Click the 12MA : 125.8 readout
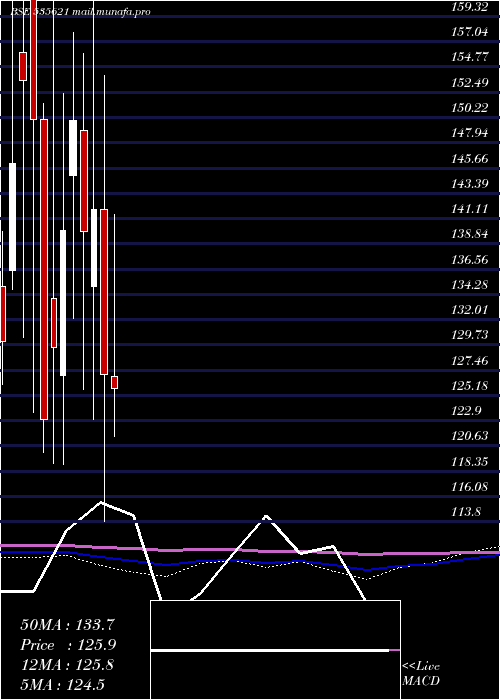The height and width of the screenshot is (700, 500). click(x=67, y=665)
